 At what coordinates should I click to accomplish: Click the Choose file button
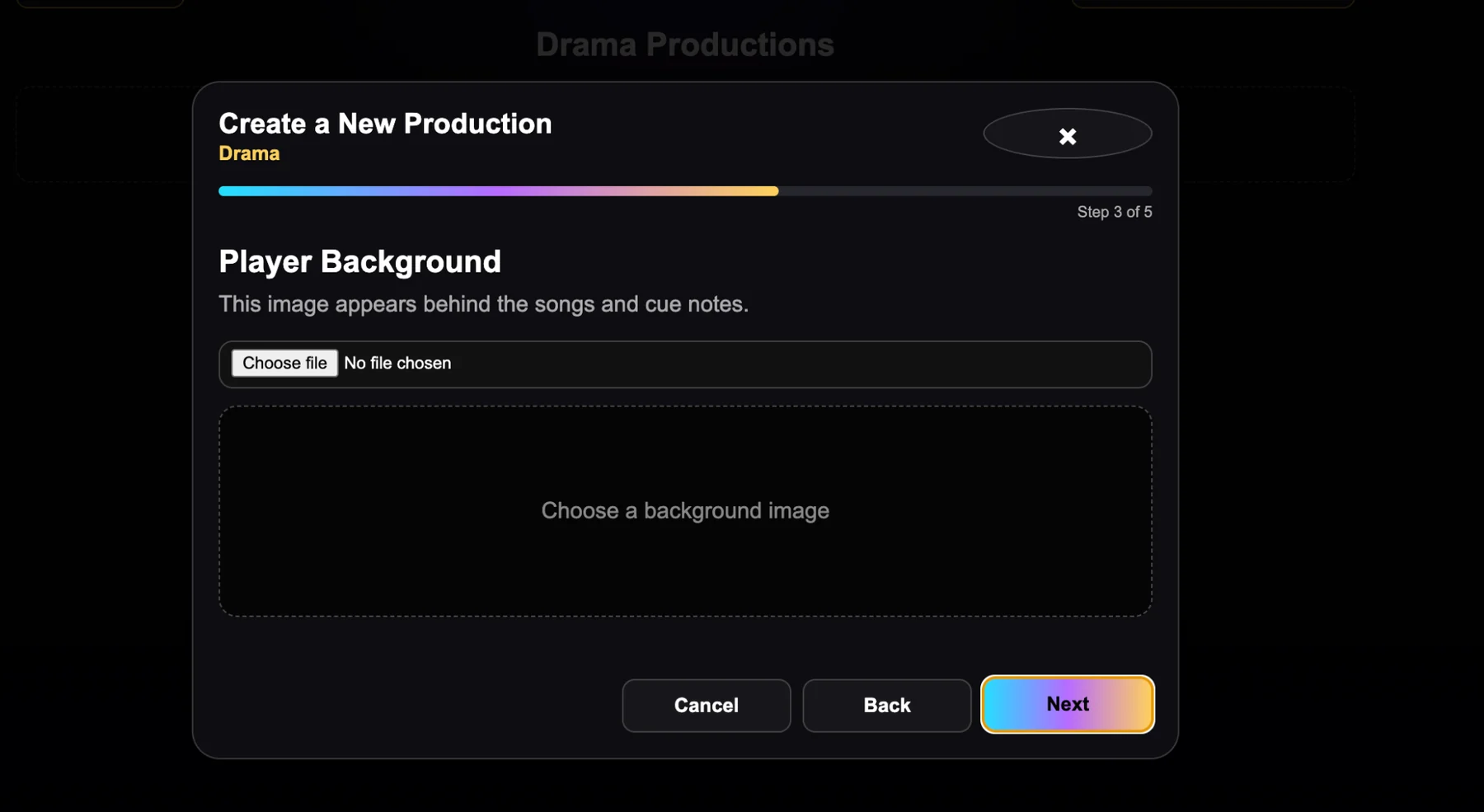[x=284, y=363]
